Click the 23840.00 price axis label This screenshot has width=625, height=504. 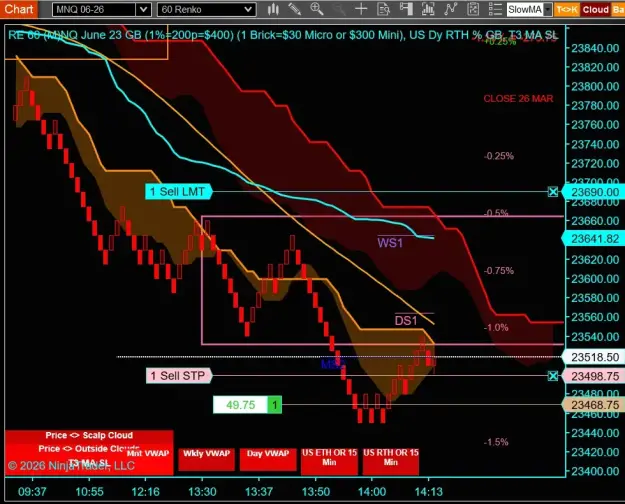pos(595,48)
